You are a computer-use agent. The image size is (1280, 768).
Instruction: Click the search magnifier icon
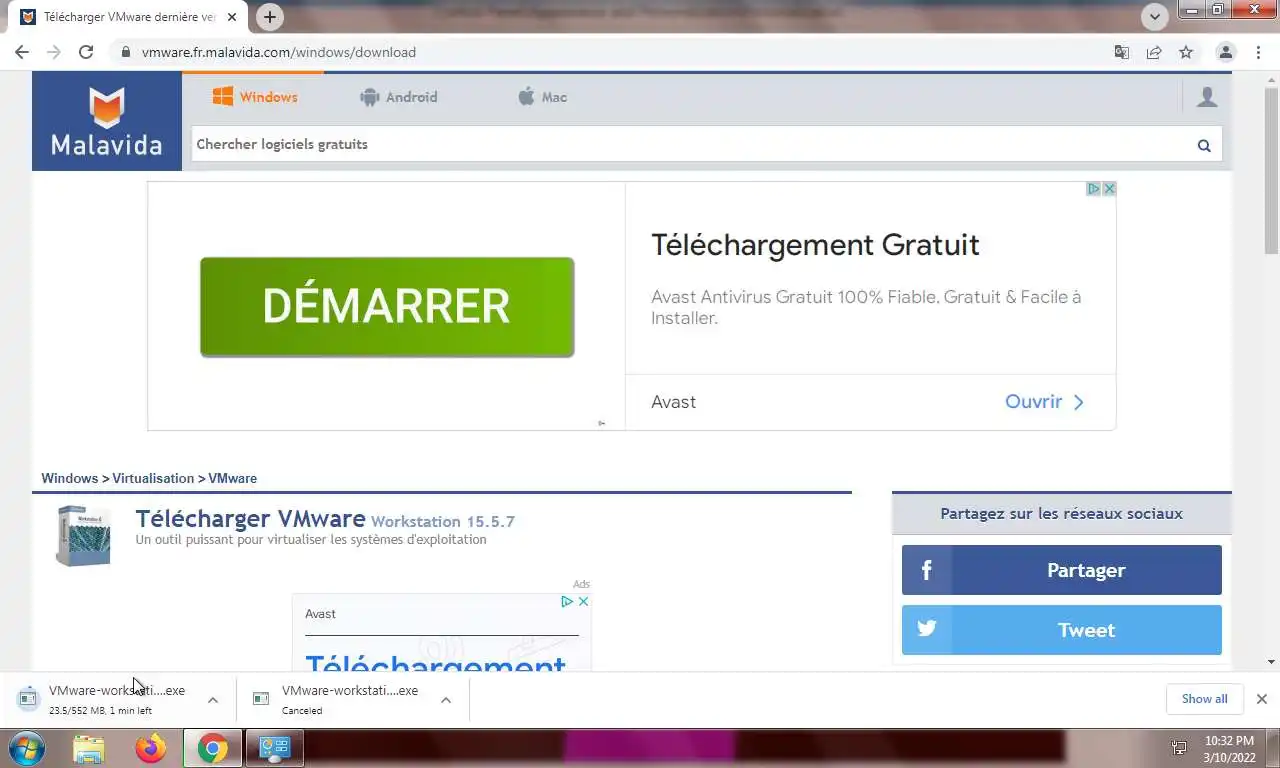point(1204,145)
